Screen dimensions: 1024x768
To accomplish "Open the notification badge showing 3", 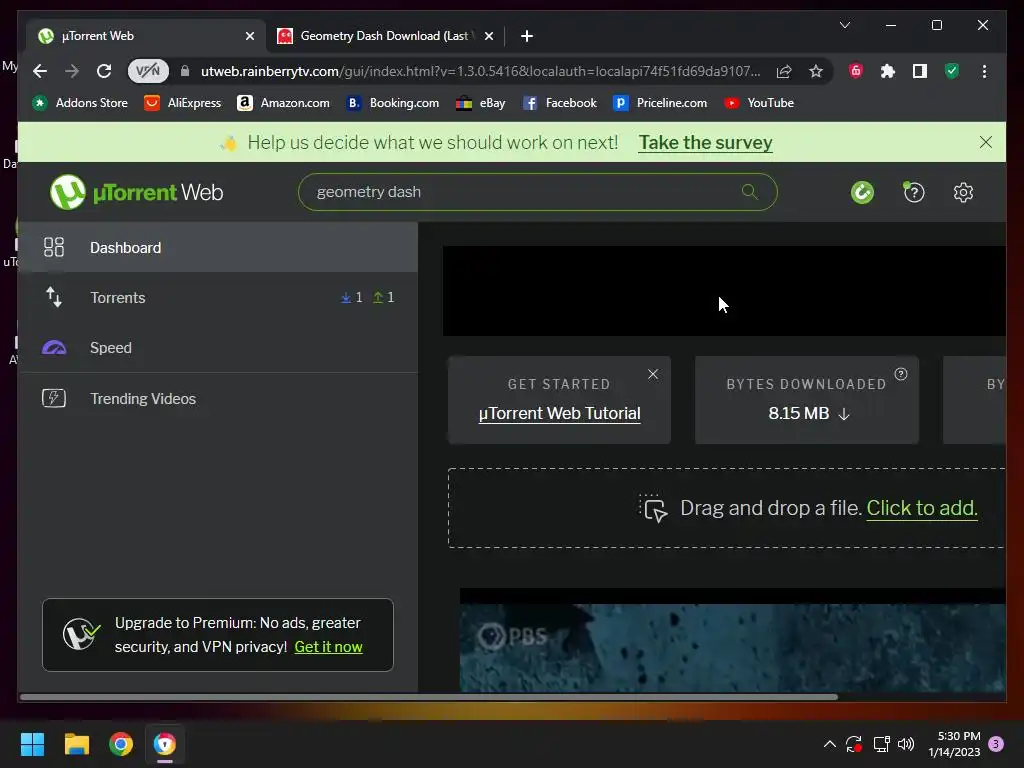I will (x=996, y=744).
